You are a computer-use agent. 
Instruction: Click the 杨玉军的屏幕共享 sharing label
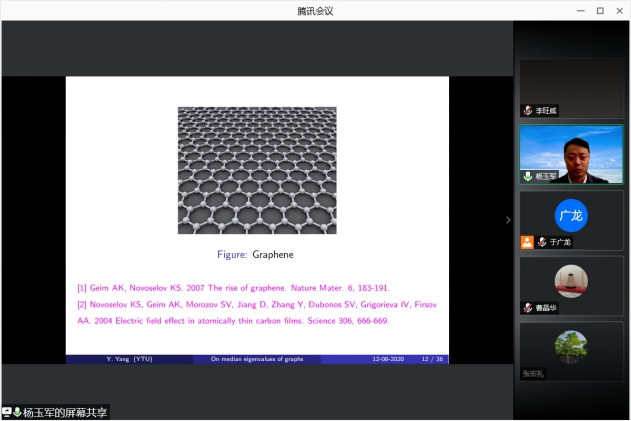(65, 412)
